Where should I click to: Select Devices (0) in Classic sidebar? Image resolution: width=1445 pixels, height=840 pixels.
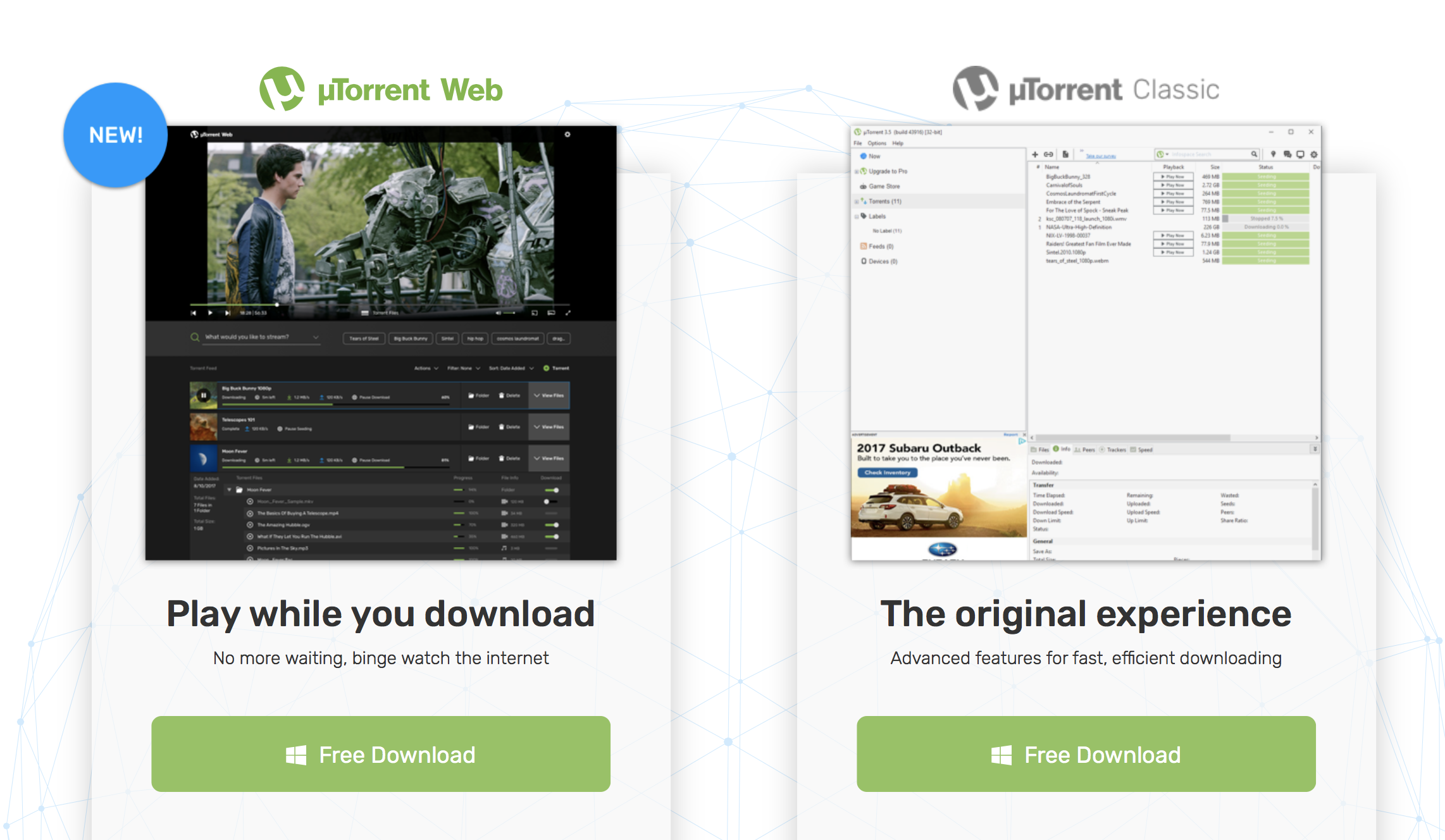pos(879,261)
